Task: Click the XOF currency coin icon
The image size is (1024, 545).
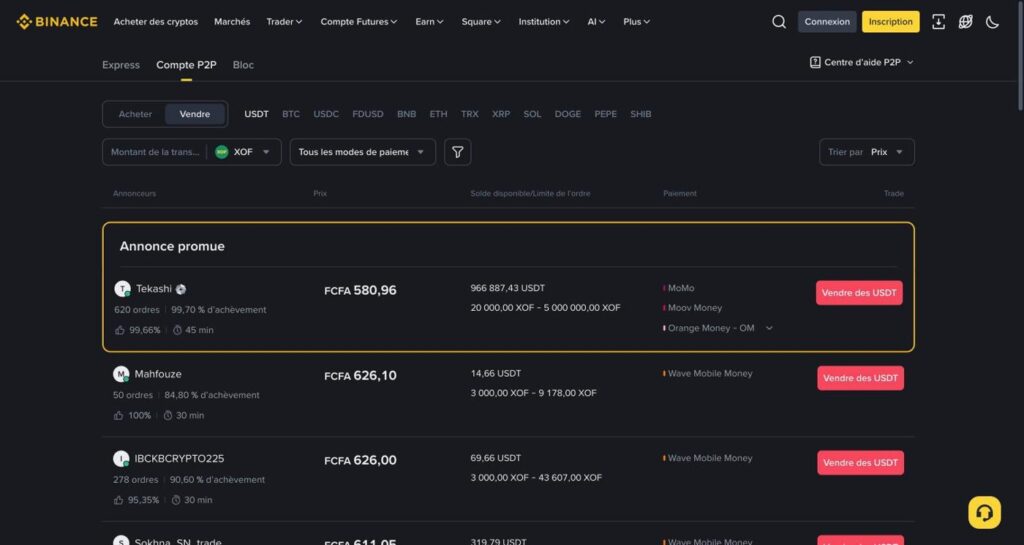Action: click(x=222, y=152)
